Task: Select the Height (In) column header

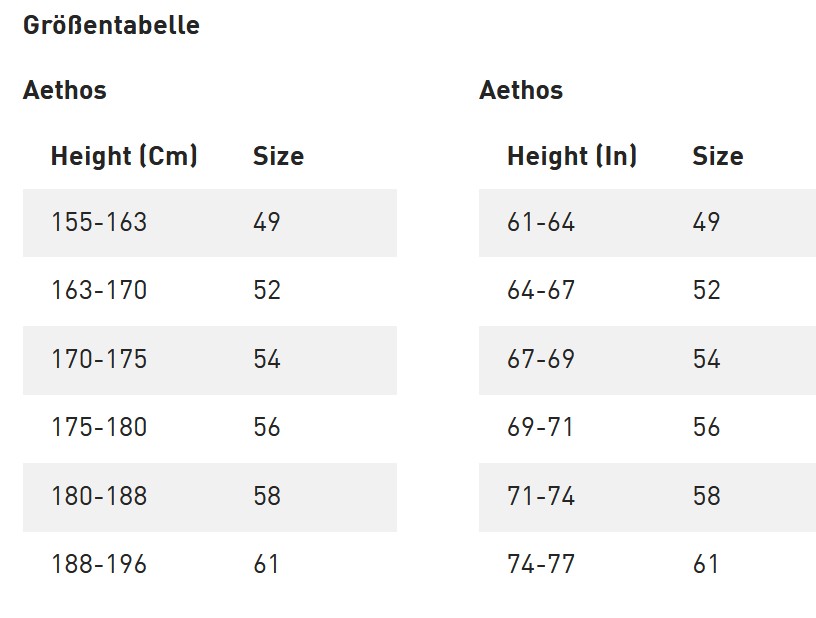Action: tap(571, 156)
